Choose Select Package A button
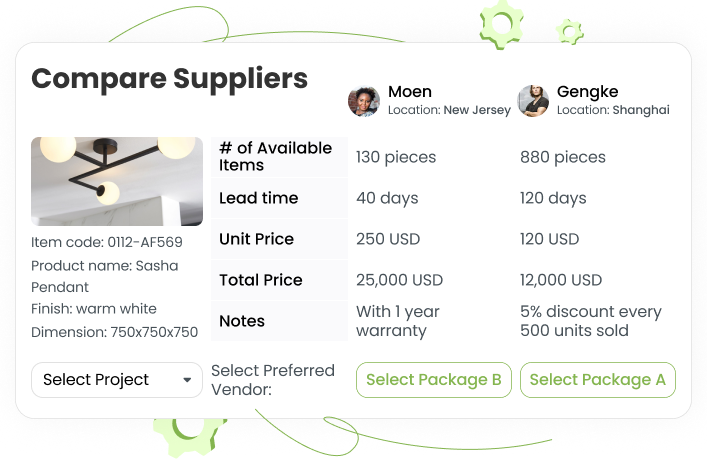 [598, 380]
